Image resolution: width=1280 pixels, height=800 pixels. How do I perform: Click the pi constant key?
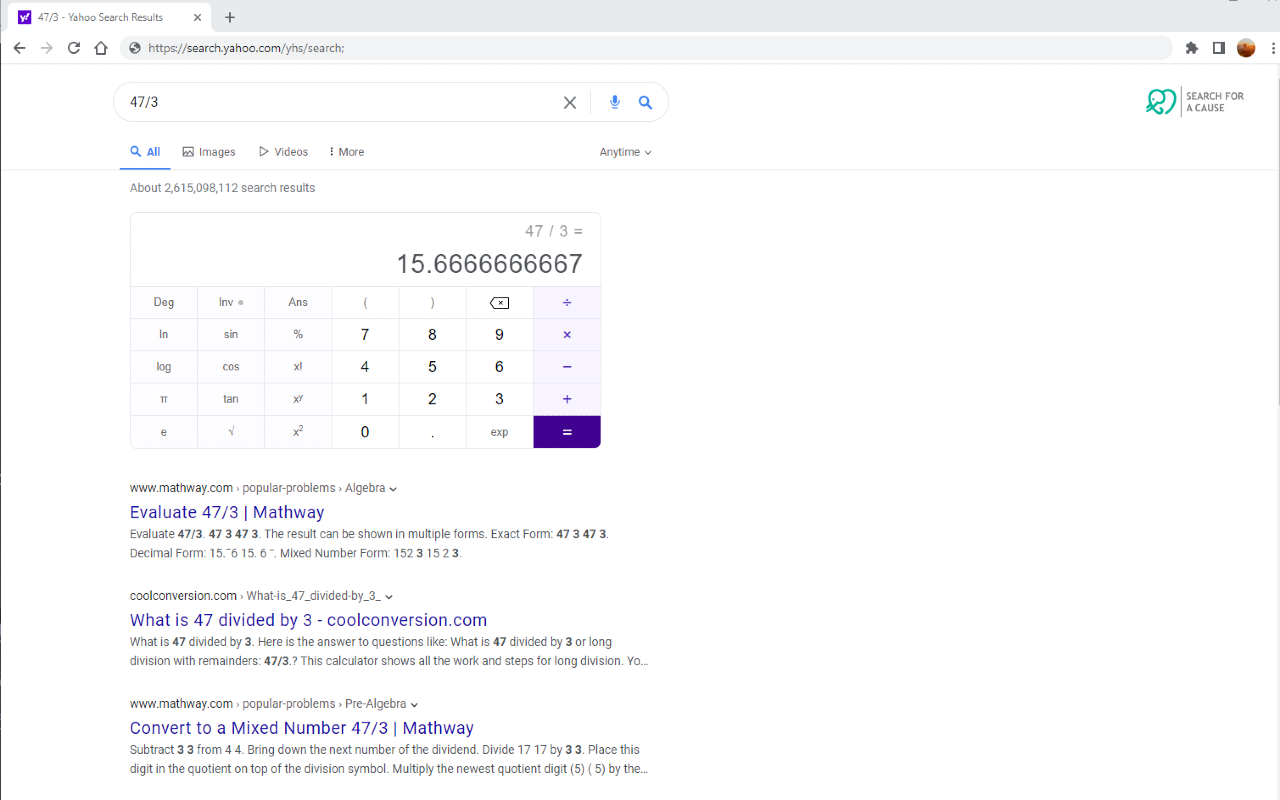pyautogui.click(x=164, y=399)
